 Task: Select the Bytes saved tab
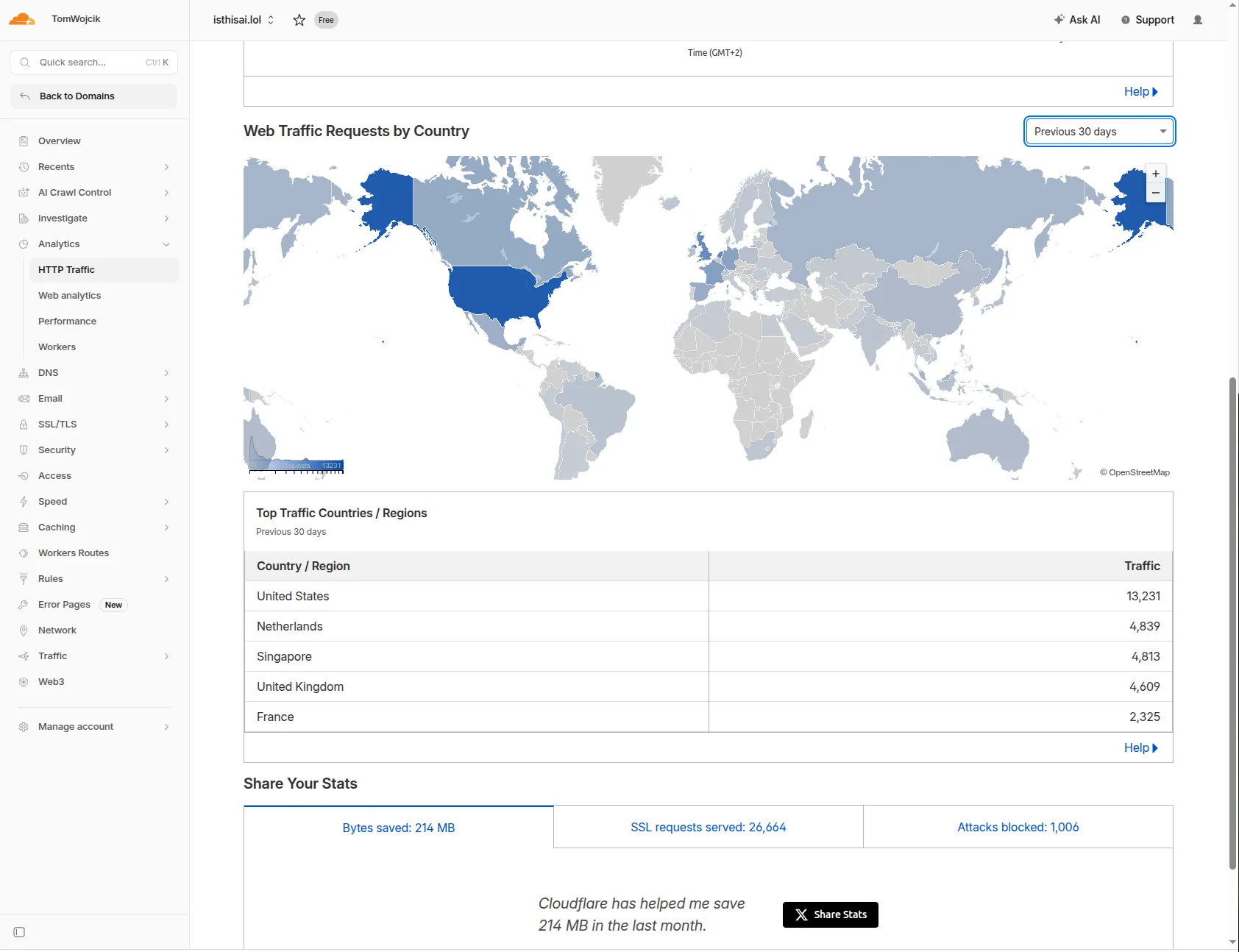click(x=399, y=828)
